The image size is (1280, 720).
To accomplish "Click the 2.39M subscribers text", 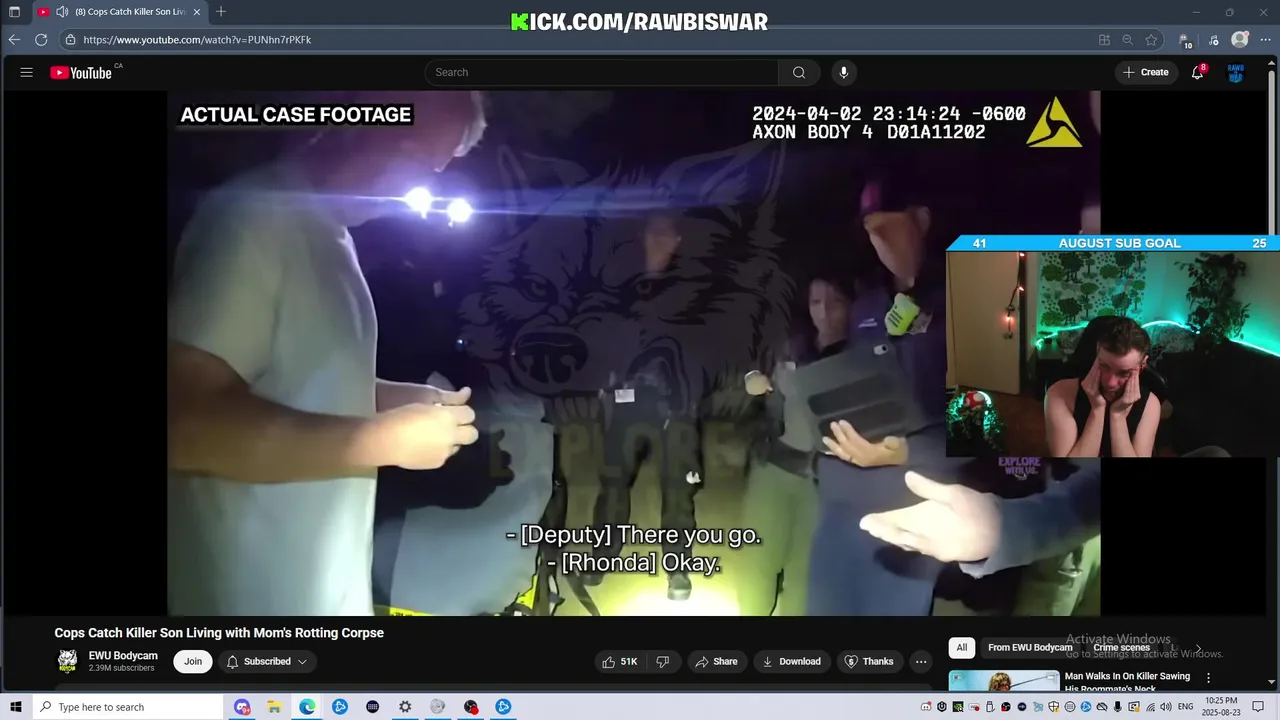I will [121, 668].
